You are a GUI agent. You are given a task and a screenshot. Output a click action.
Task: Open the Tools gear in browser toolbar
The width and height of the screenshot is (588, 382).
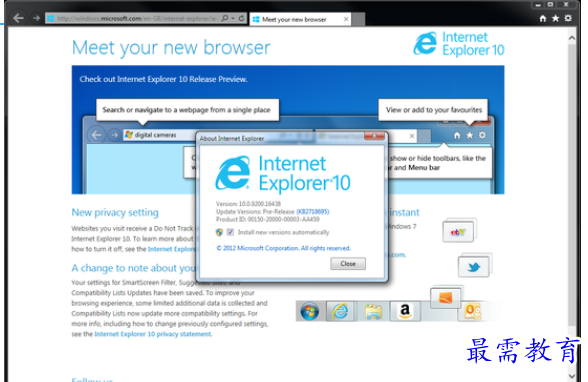click(568, 18)
